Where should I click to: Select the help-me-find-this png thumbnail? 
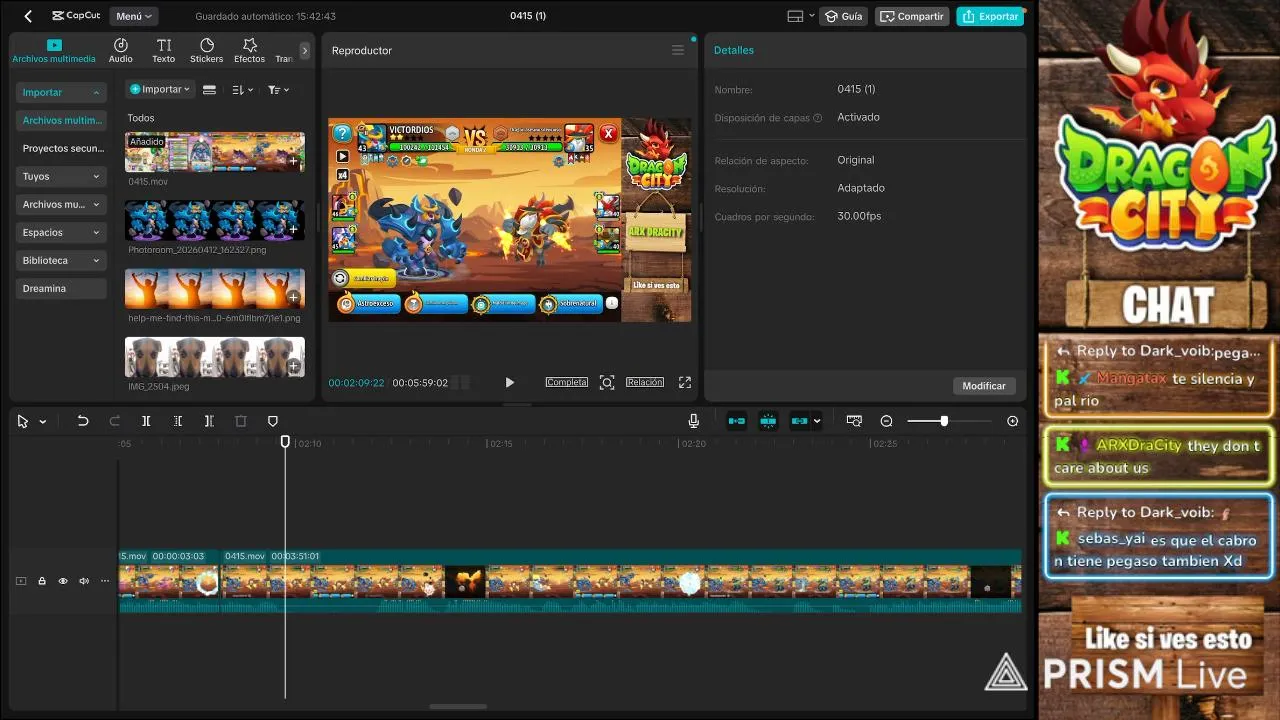(214, 288)
